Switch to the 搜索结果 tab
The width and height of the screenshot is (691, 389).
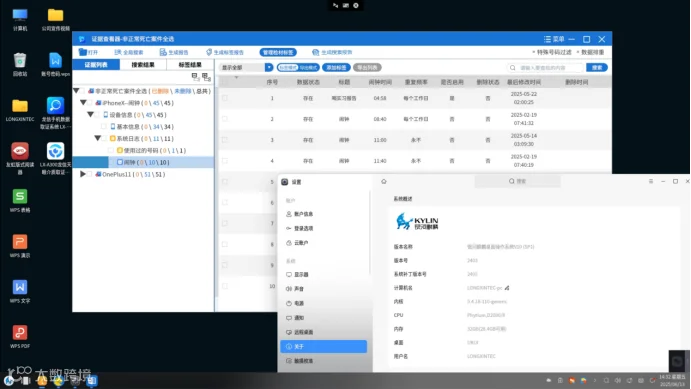coord(143,65)
